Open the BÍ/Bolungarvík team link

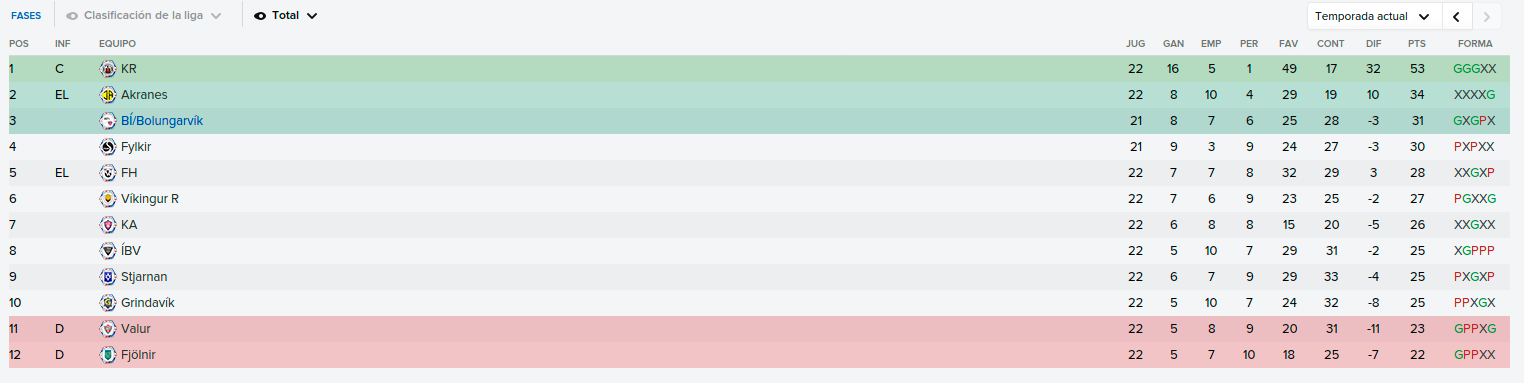tap(163, 121)
